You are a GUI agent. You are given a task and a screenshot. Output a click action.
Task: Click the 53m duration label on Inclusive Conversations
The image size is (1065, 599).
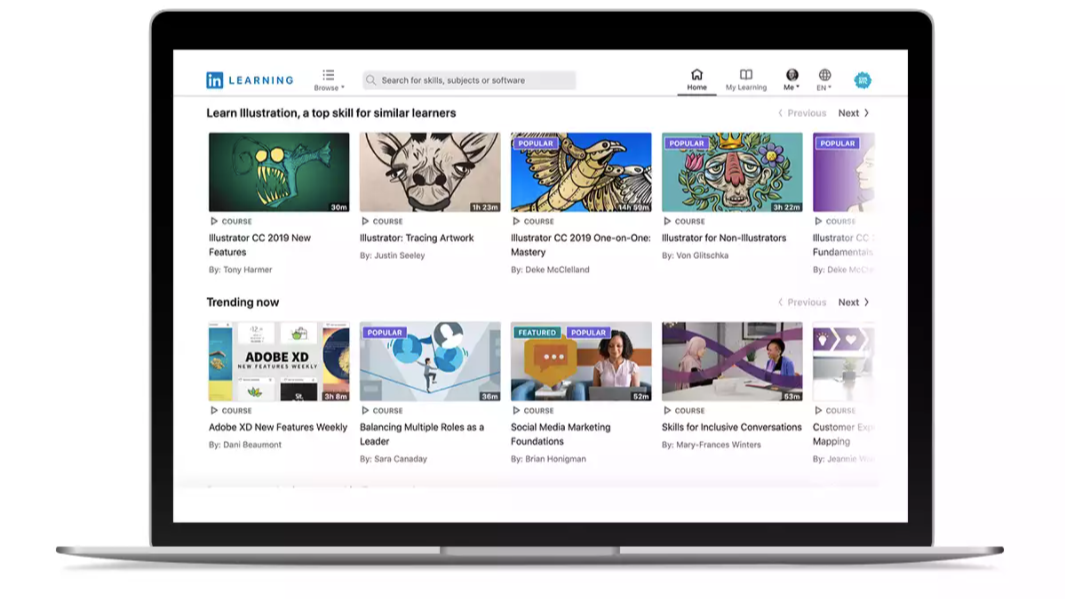coord(792,396)
